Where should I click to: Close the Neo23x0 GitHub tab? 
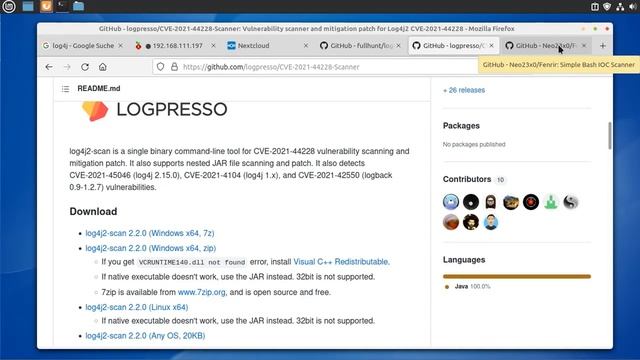(x=584, y=46)
